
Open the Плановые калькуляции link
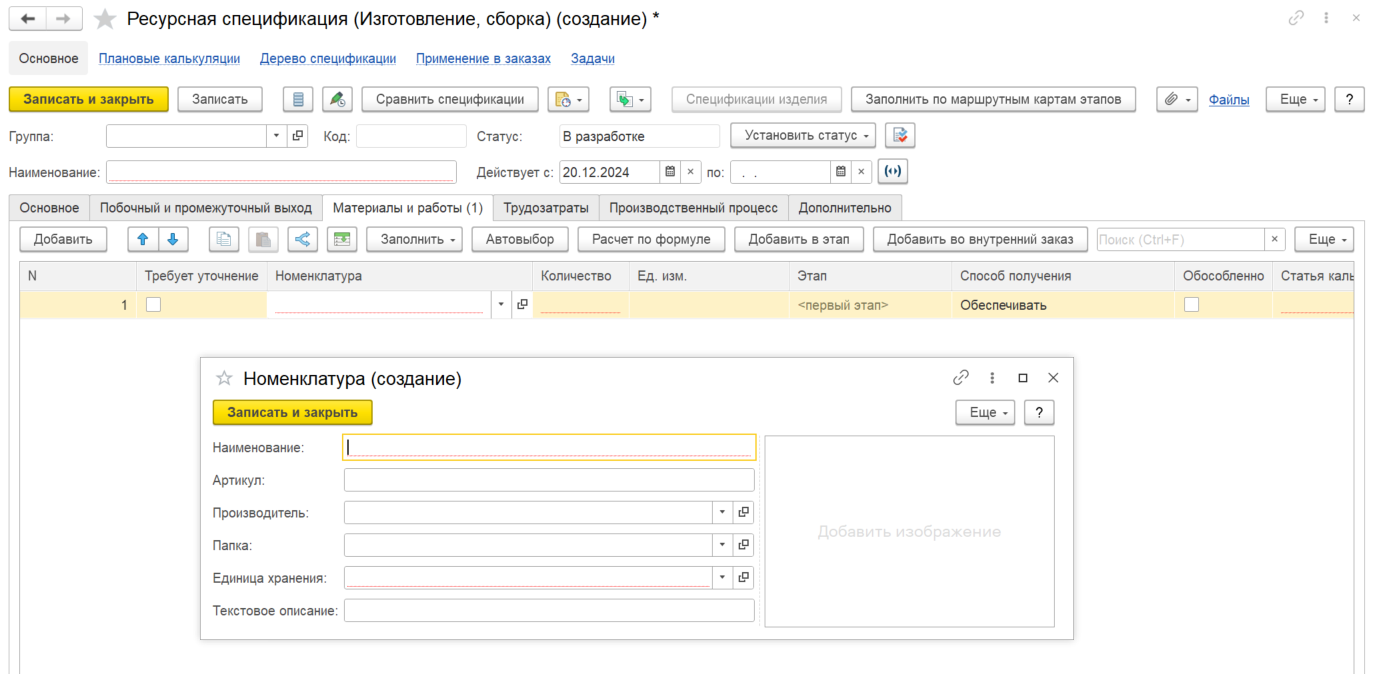click(x=169, y=59)
